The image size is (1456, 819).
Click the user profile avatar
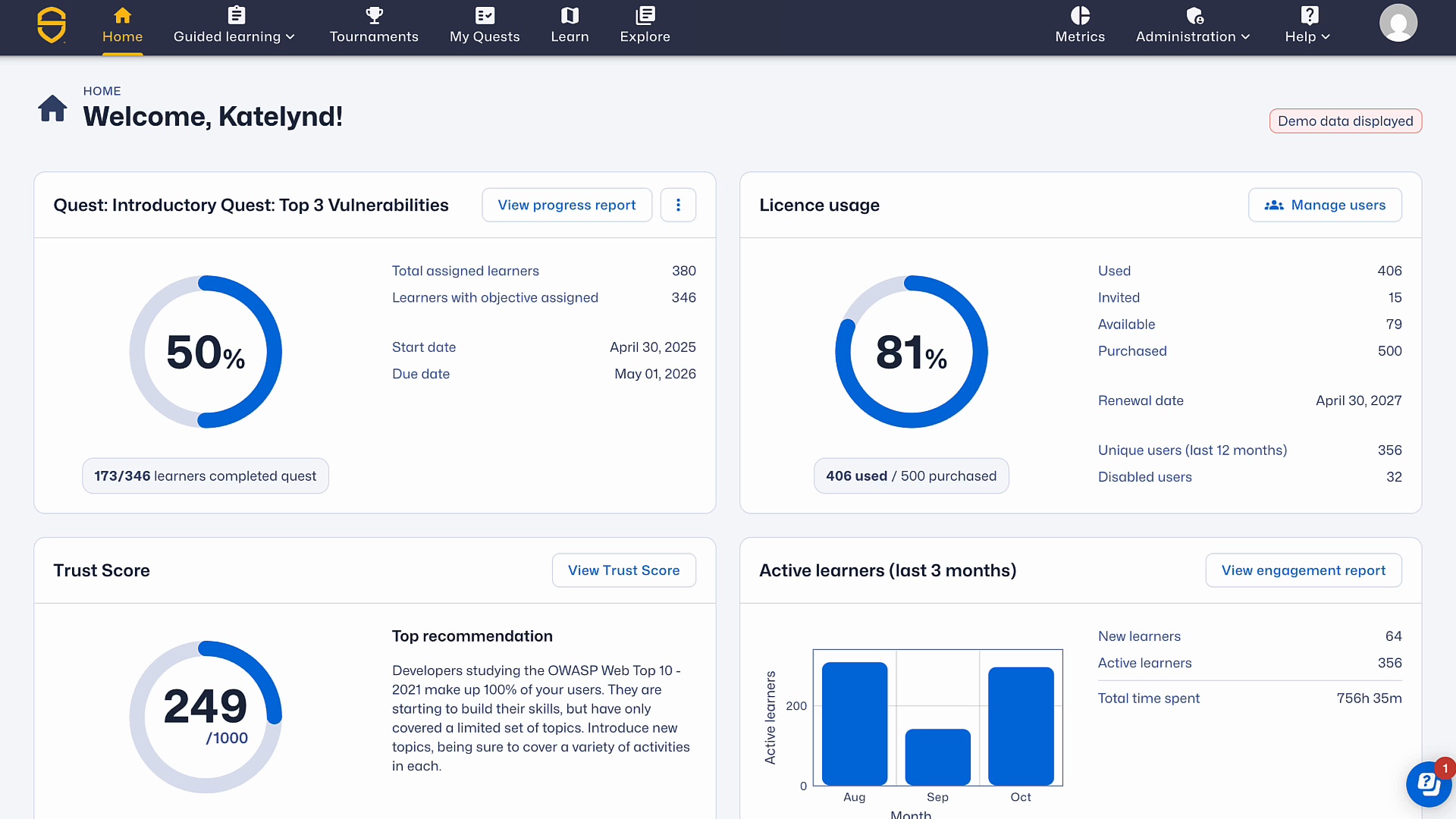[x=1398, y=24]
